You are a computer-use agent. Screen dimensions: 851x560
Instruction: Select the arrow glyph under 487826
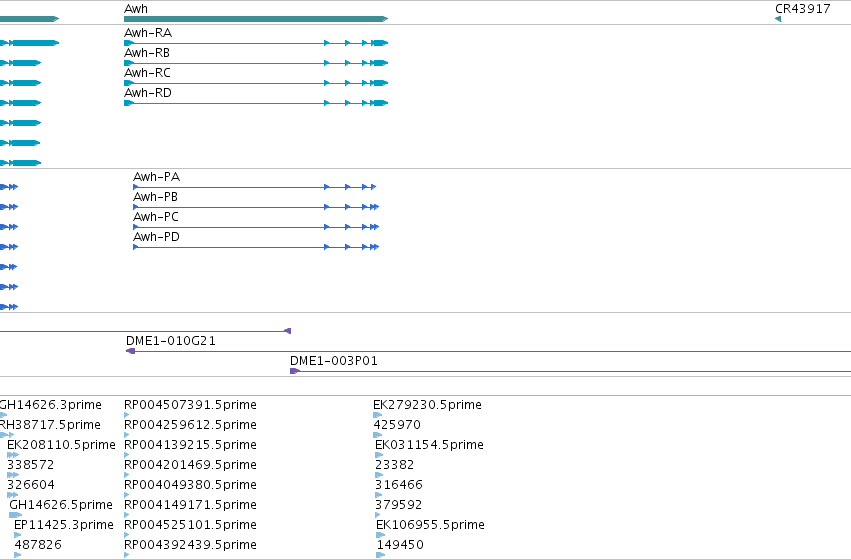click(18, 555)
